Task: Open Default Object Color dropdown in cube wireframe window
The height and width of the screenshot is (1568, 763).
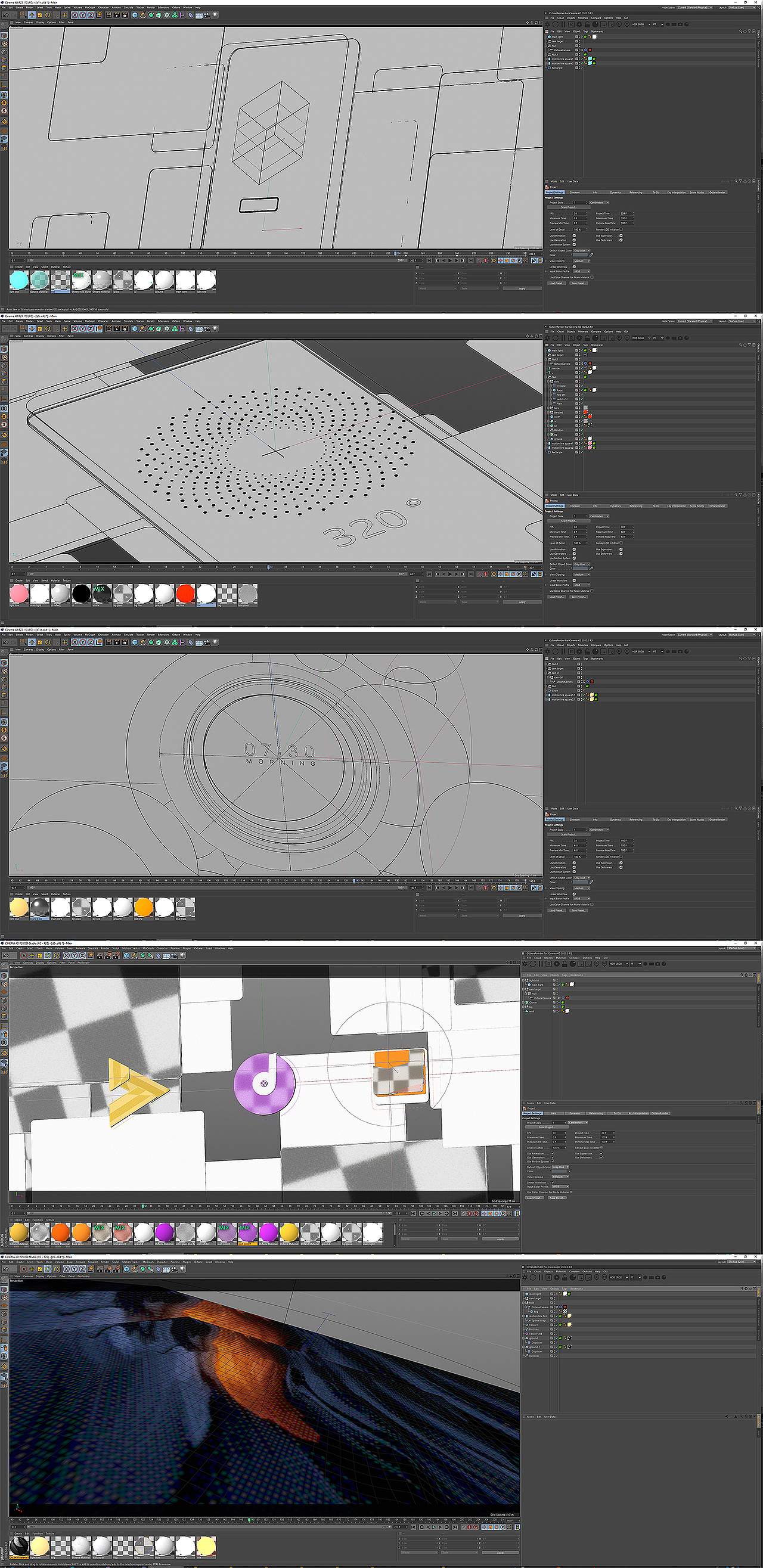Action: click(x=582, y=251)
